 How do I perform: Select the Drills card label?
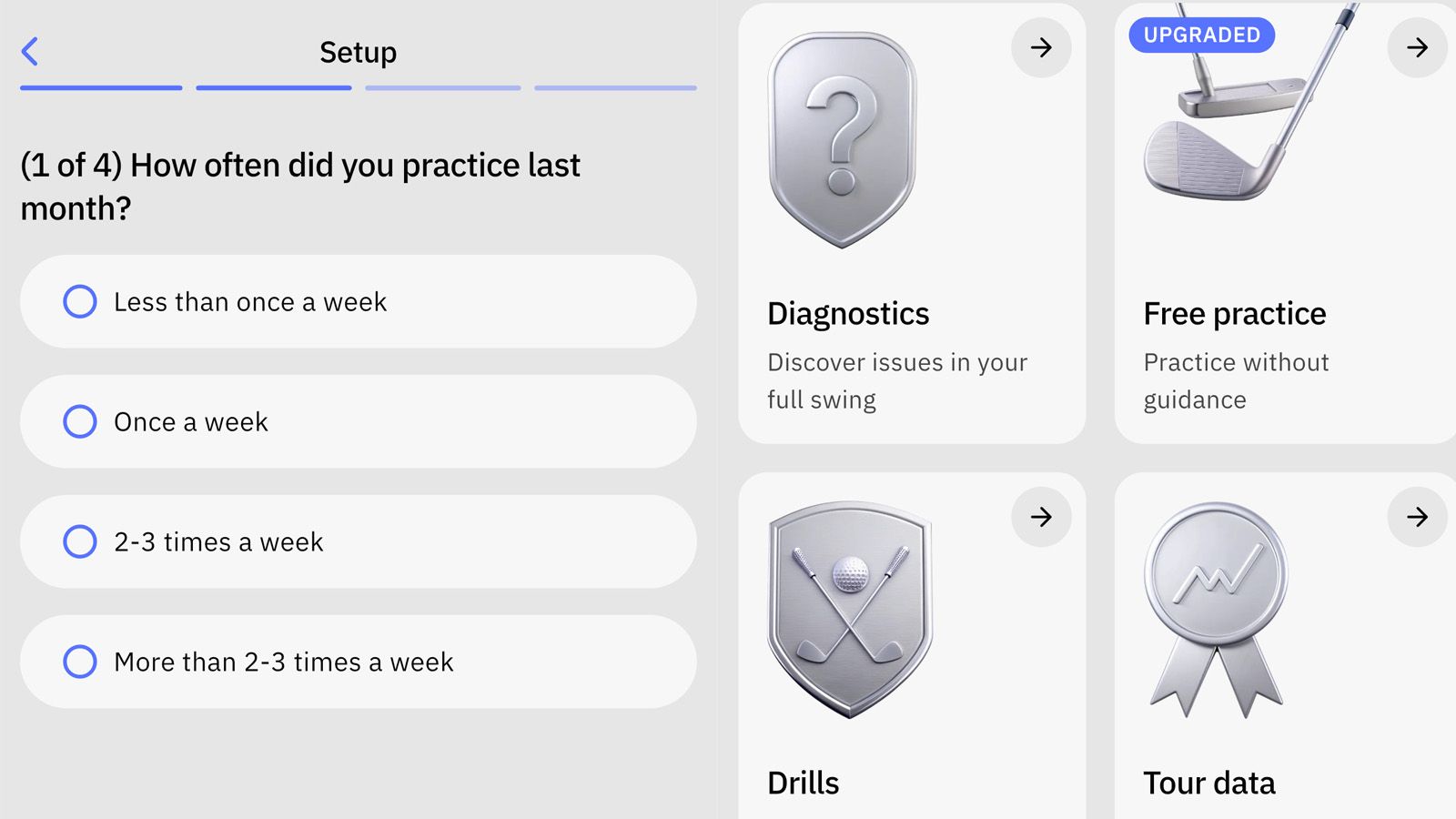(804, 783)
